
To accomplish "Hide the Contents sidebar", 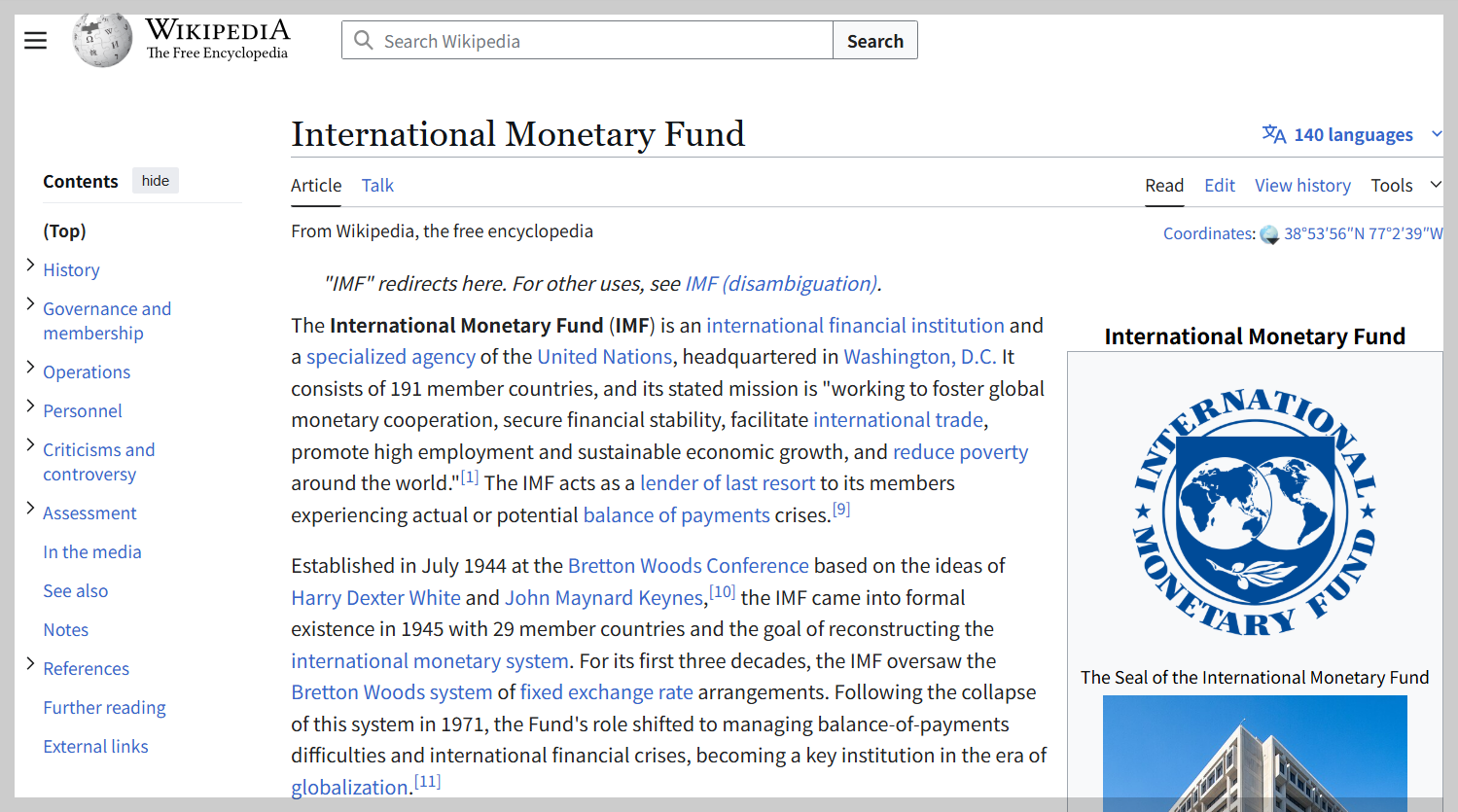I will tap(155, 180).
